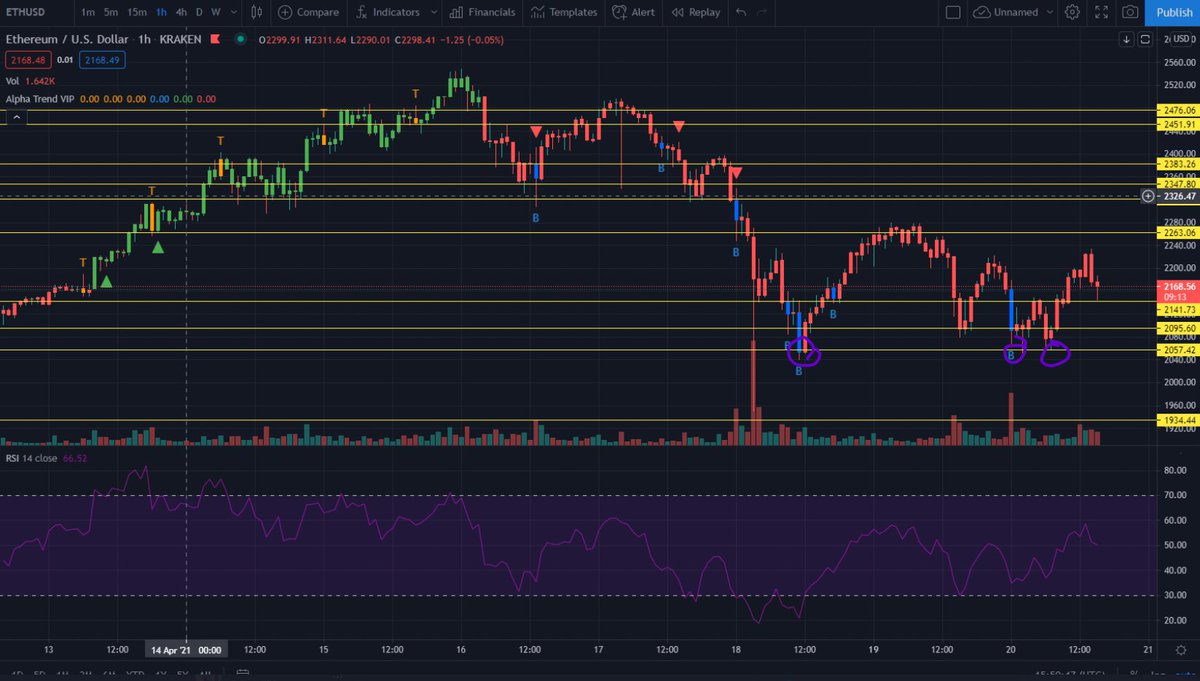
Task: Collapse the indicator legend arrow
Action: (15, 117)
